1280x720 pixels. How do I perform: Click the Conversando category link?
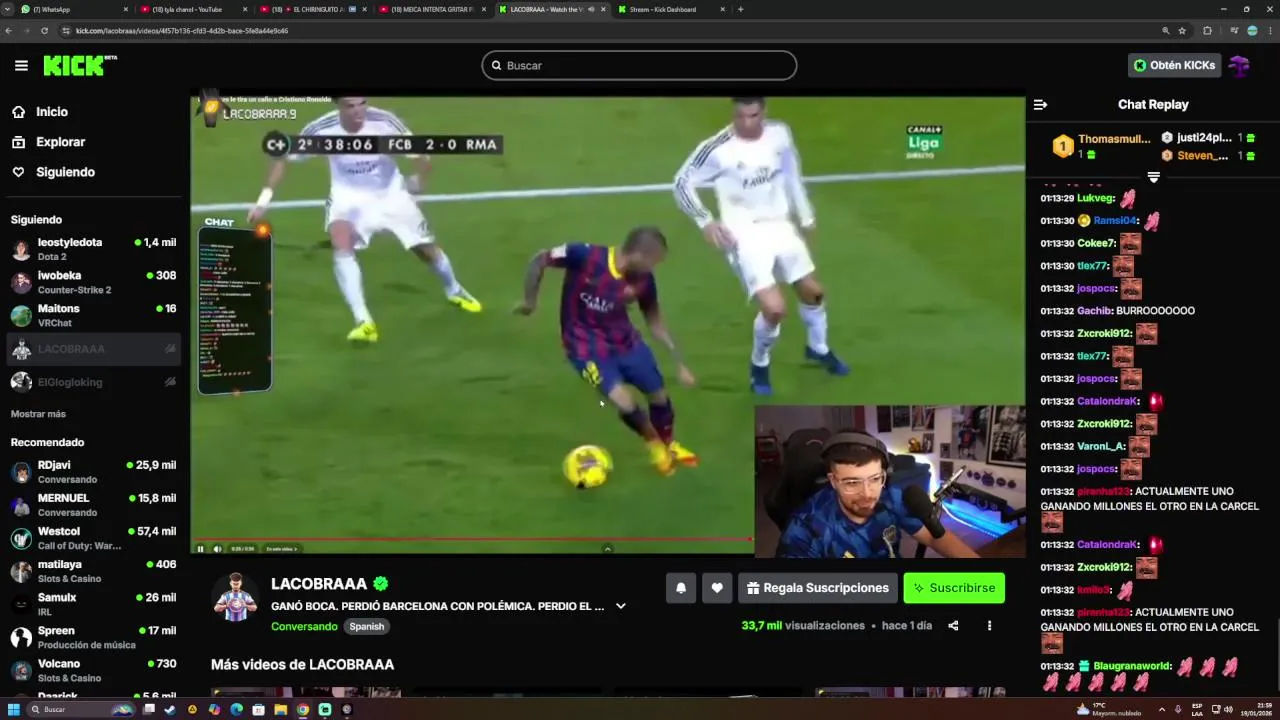pos(304,626)
